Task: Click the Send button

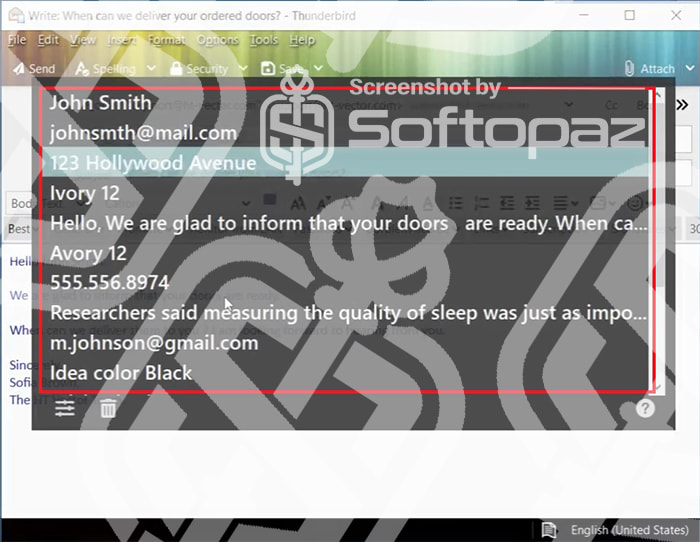Action: pyautogui.click(x=34, y=69)
